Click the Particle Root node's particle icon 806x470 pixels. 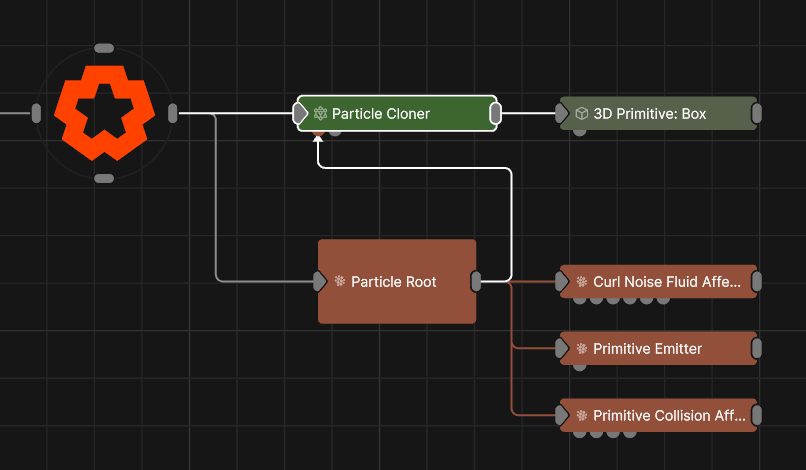click(x=340, y=282)
